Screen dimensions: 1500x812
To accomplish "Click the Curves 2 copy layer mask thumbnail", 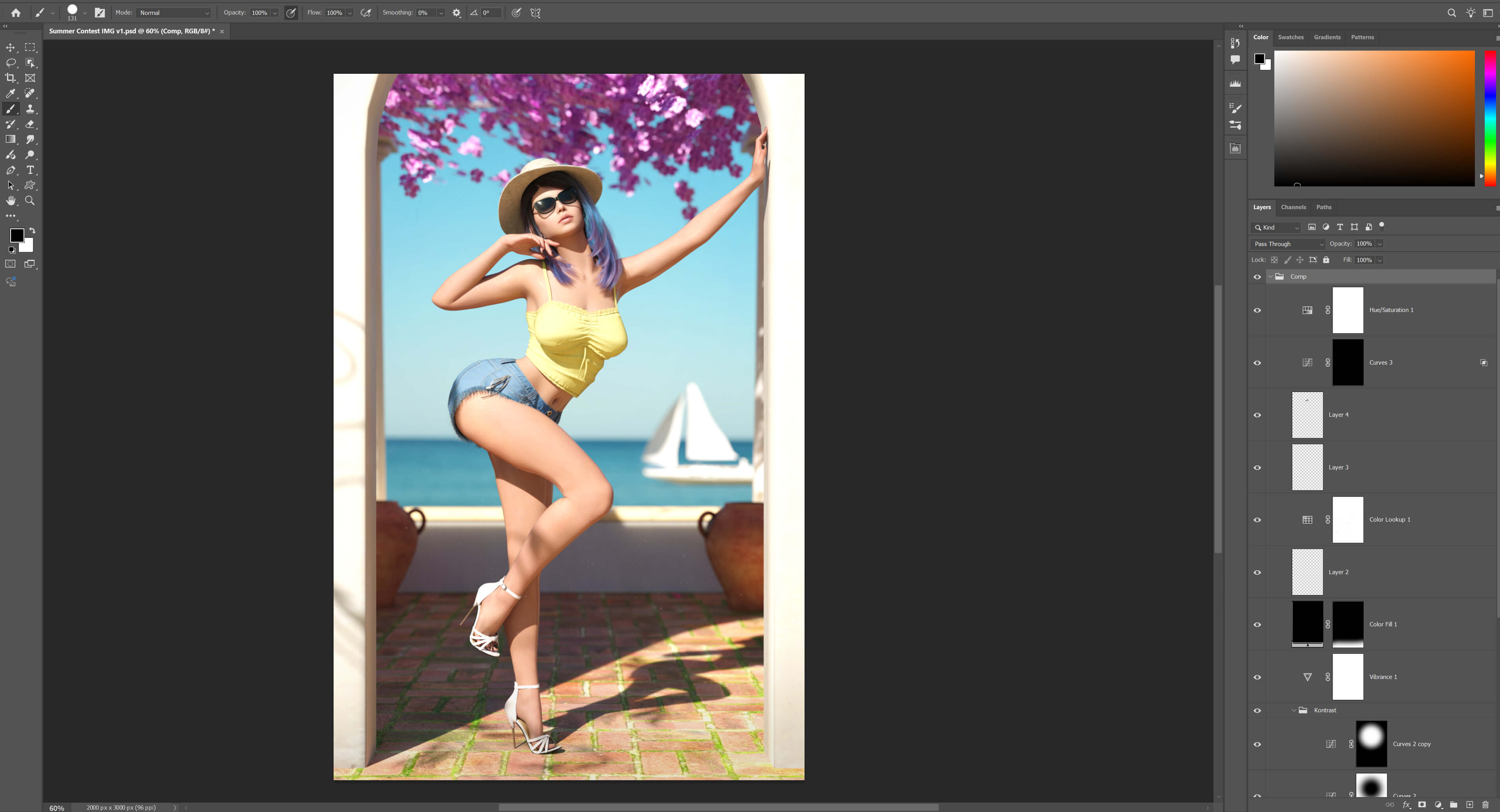I will pos(1371,744).
